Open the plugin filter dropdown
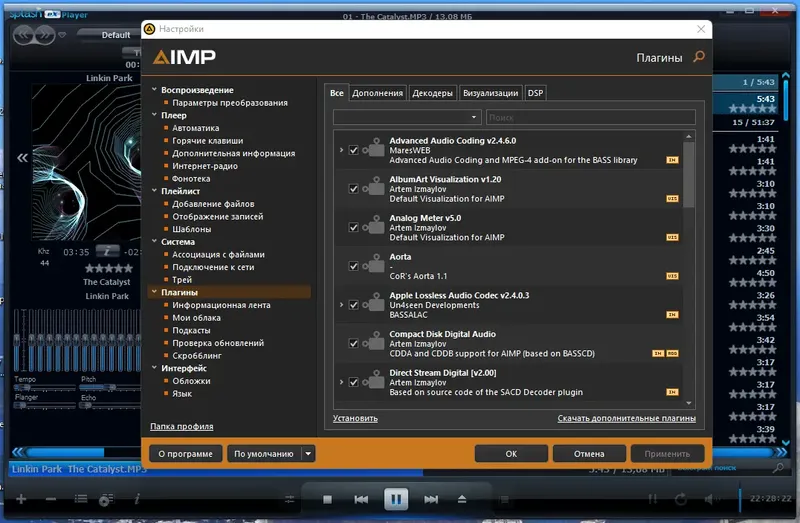 coord(407,117)
